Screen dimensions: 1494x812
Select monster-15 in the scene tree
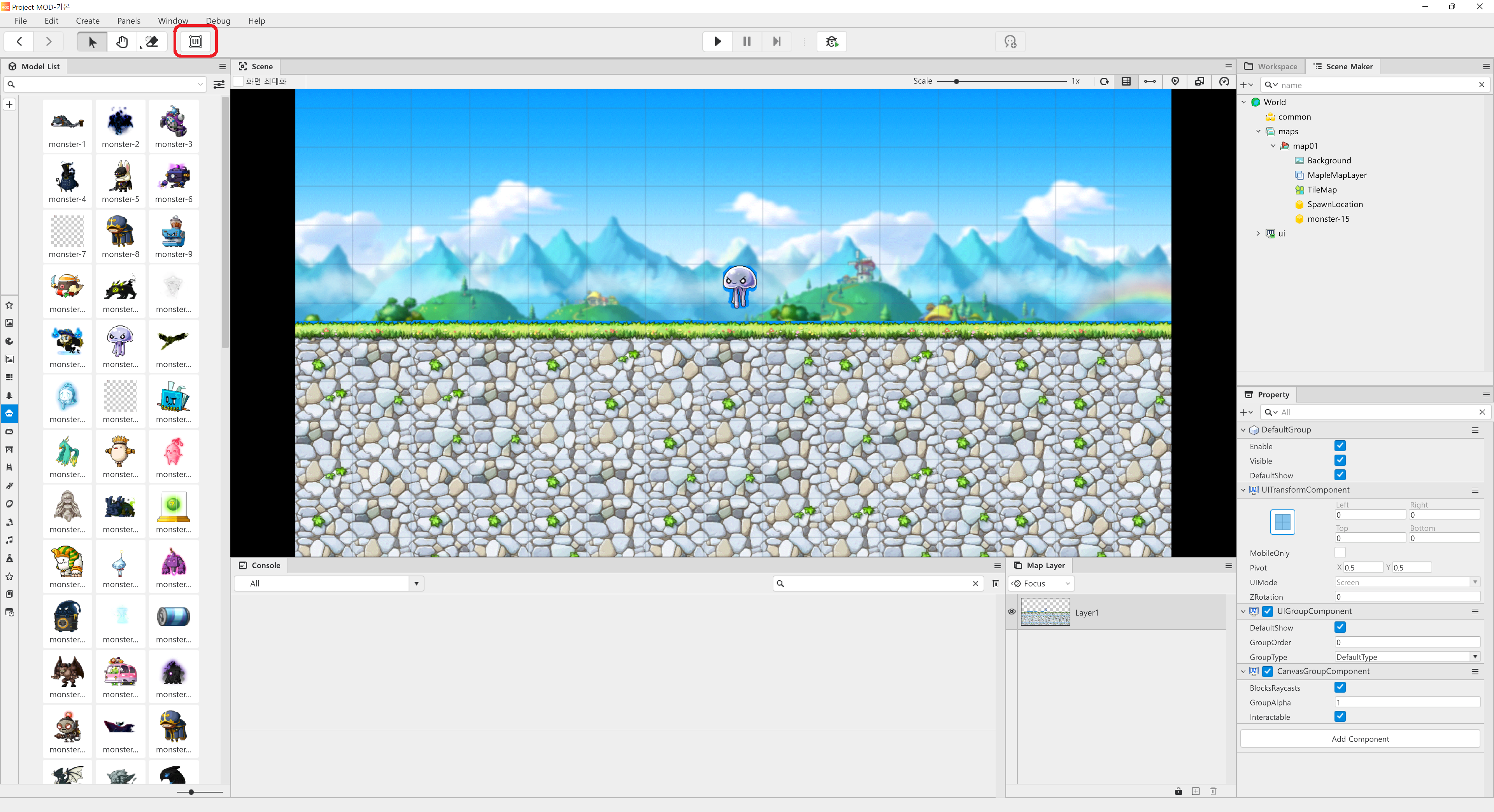click(x=1328, y=219)
